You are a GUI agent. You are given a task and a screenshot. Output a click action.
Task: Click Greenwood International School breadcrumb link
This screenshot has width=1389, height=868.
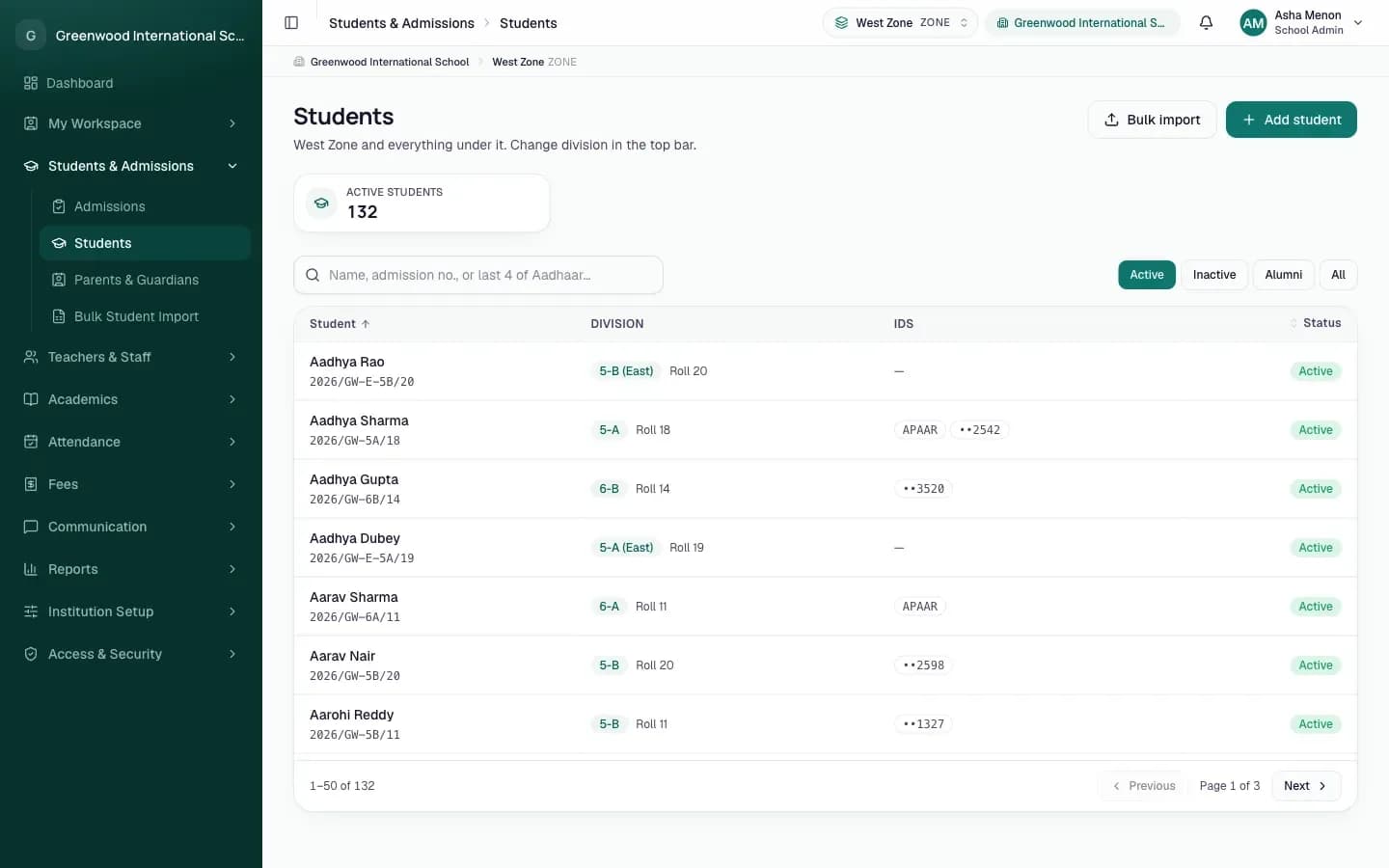pyautogui.click(x=390, y=62)
